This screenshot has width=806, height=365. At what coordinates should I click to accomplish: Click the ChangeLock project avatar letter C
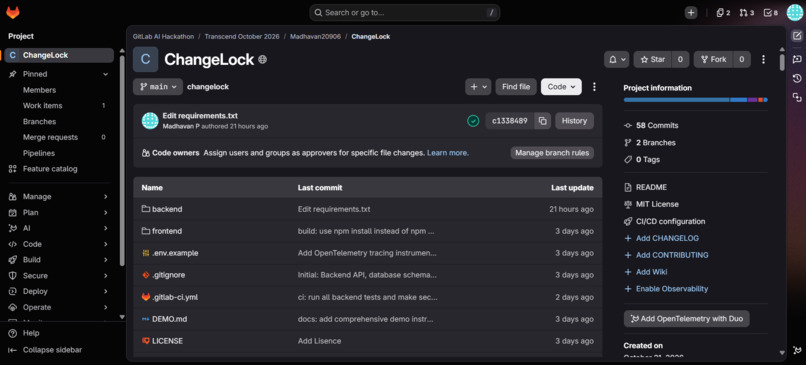pyautogui.click(x=145, y=60)
